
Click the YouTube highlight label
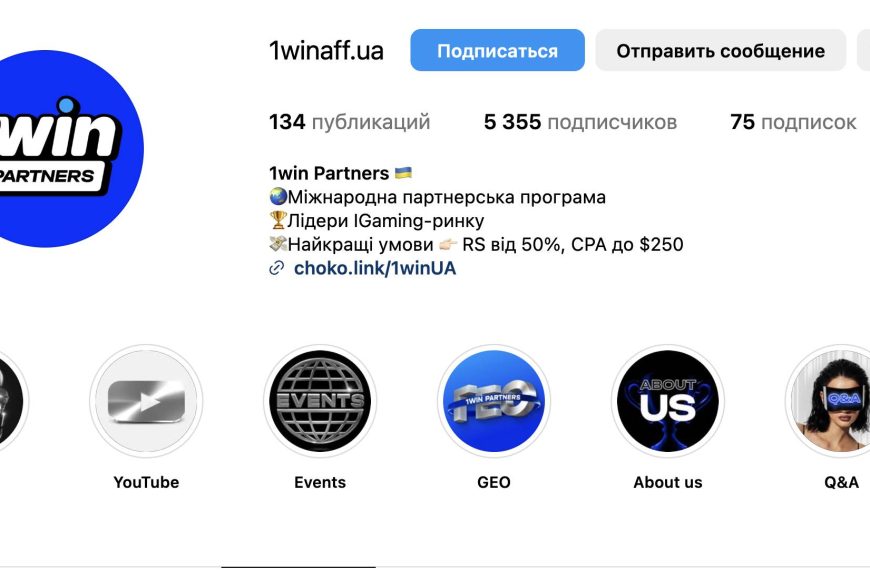[146, 482]
